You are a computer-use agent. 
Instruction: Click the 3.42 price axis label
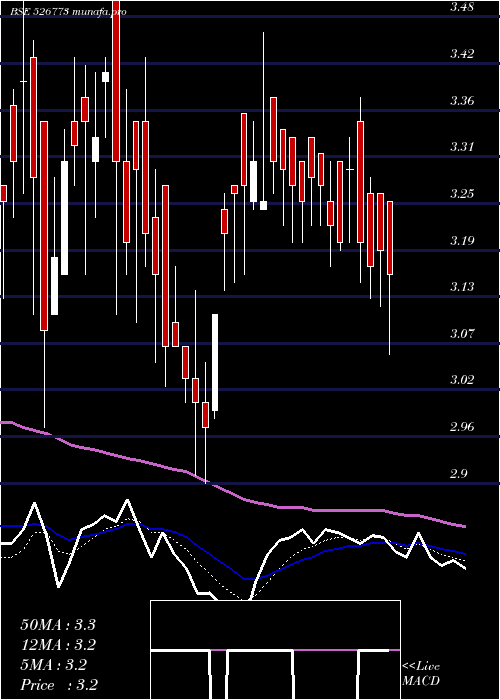tap(462, 54)
